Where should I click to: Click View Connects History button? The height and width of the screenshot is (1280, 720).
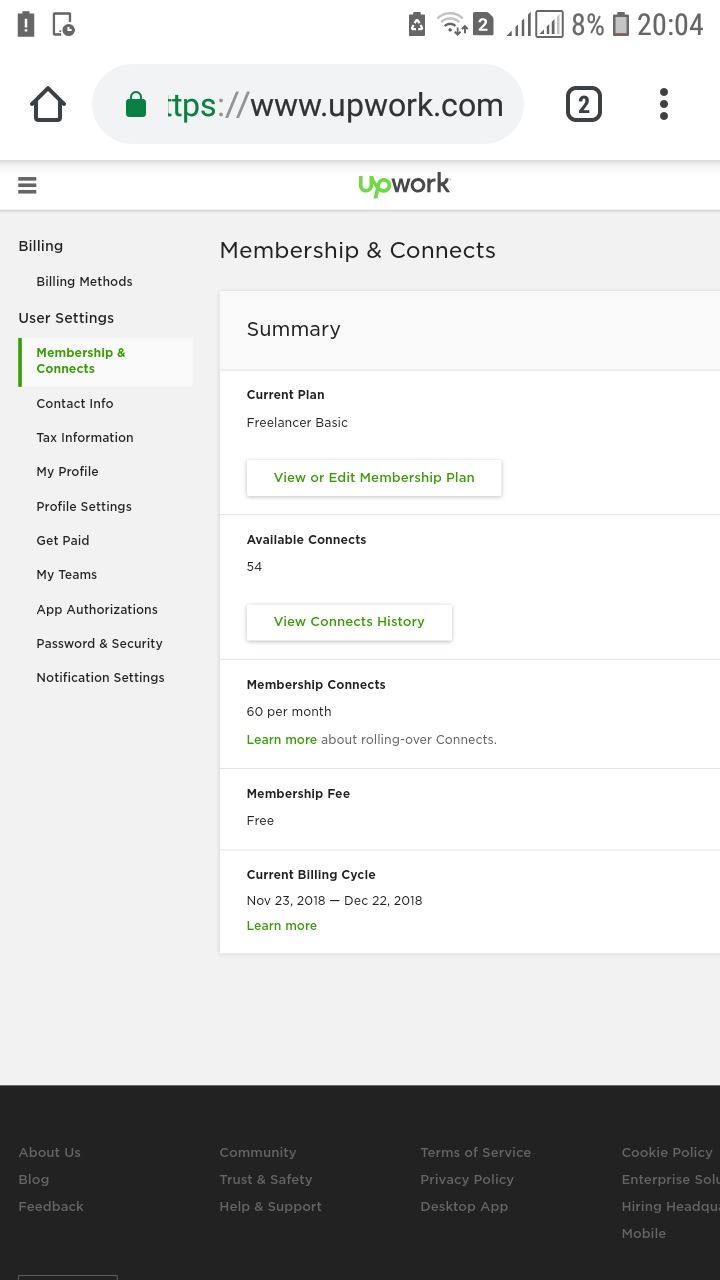pyautogui.click(x=349, y=622)
